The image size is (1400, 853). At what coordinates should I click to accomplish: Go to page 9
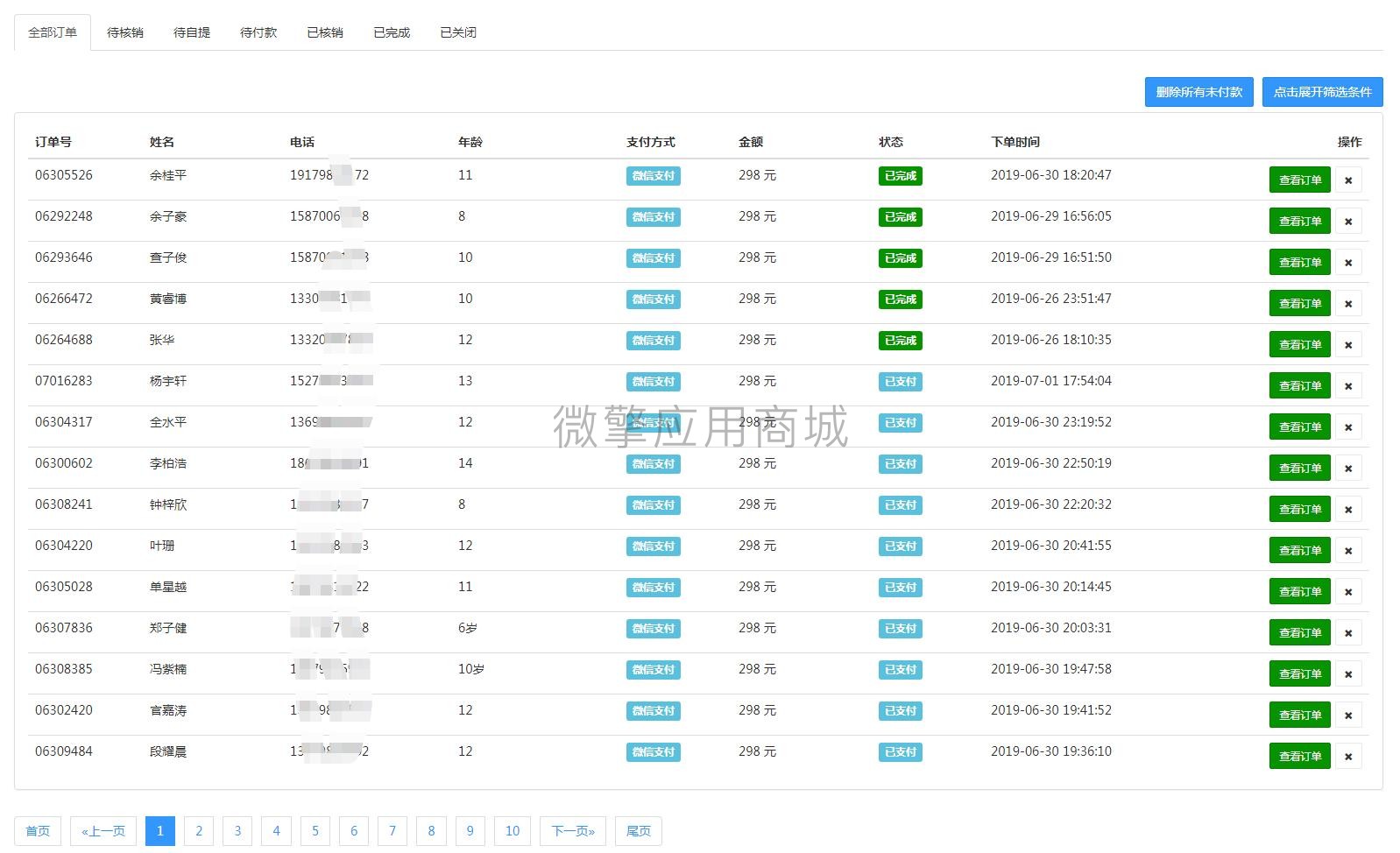click(x=470, y=831)
